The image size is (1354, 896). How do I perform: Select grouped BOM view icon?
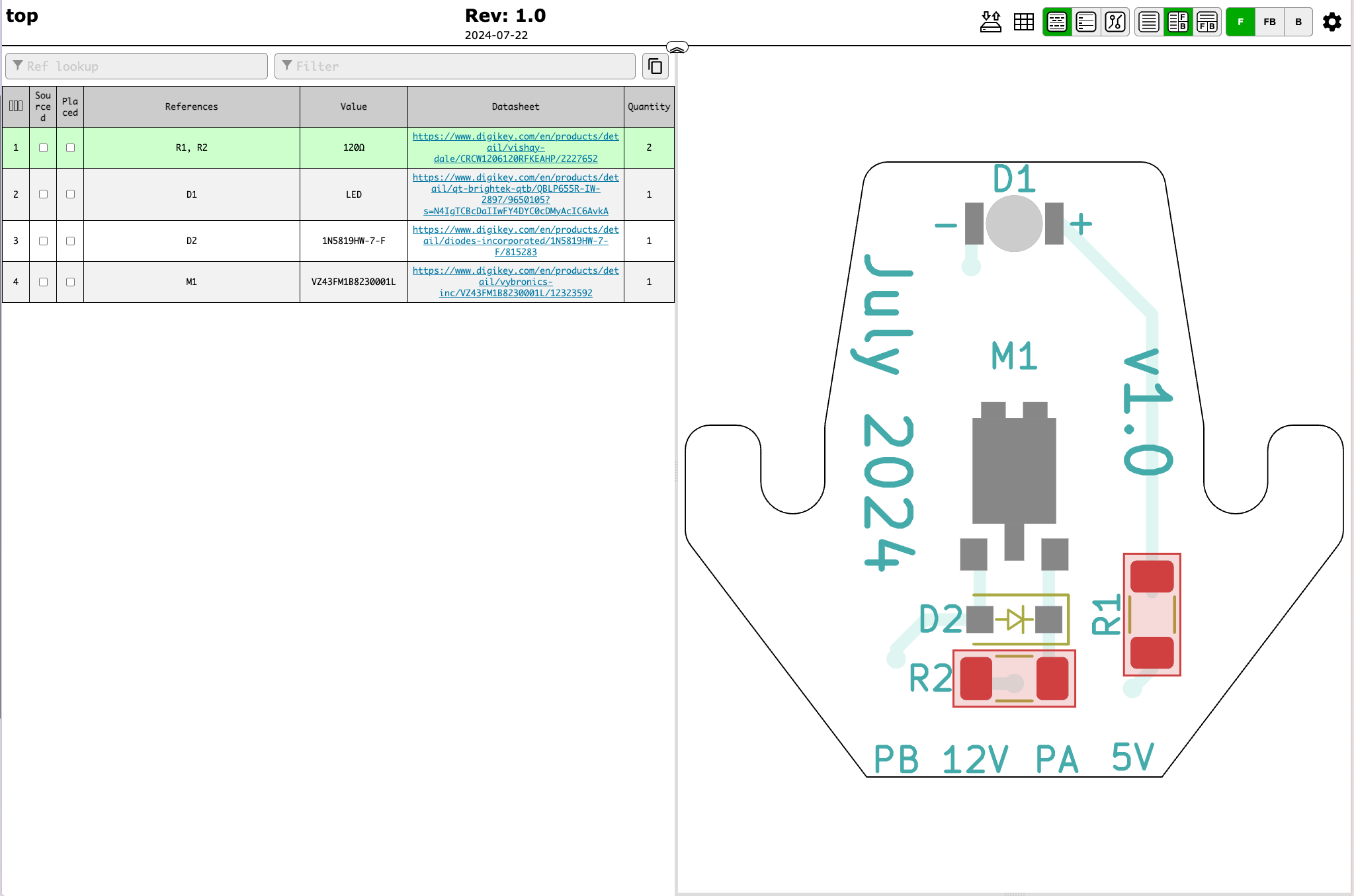pyautogui.click(x=1057, y=22)
